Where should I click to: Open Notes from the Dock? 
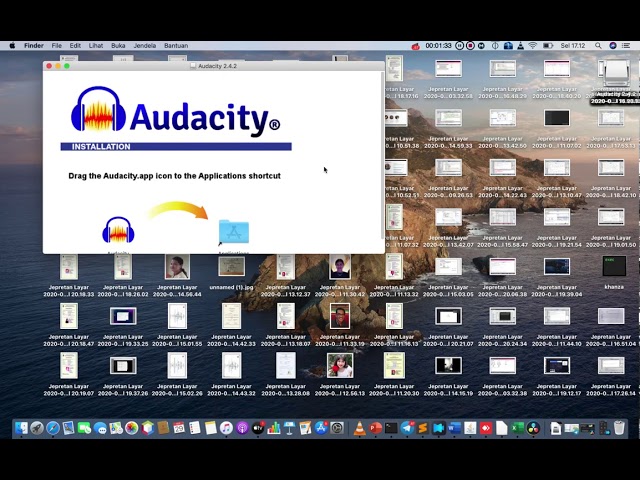(x=211, y=428)
